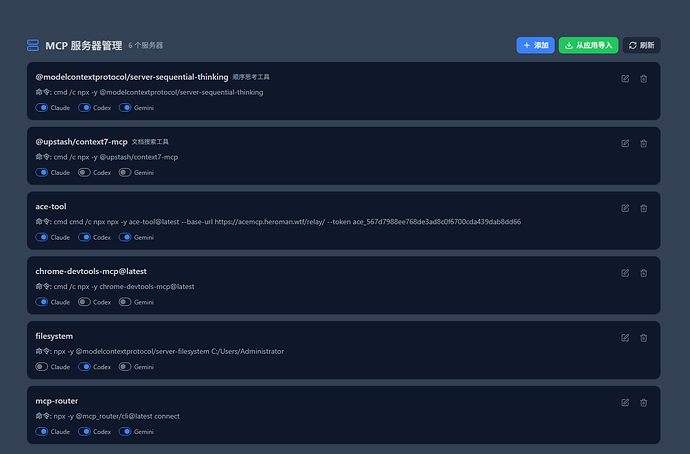Disable Codex for mcp-router
The width and height of the screenshot is (690, 454).
(84, 432)
